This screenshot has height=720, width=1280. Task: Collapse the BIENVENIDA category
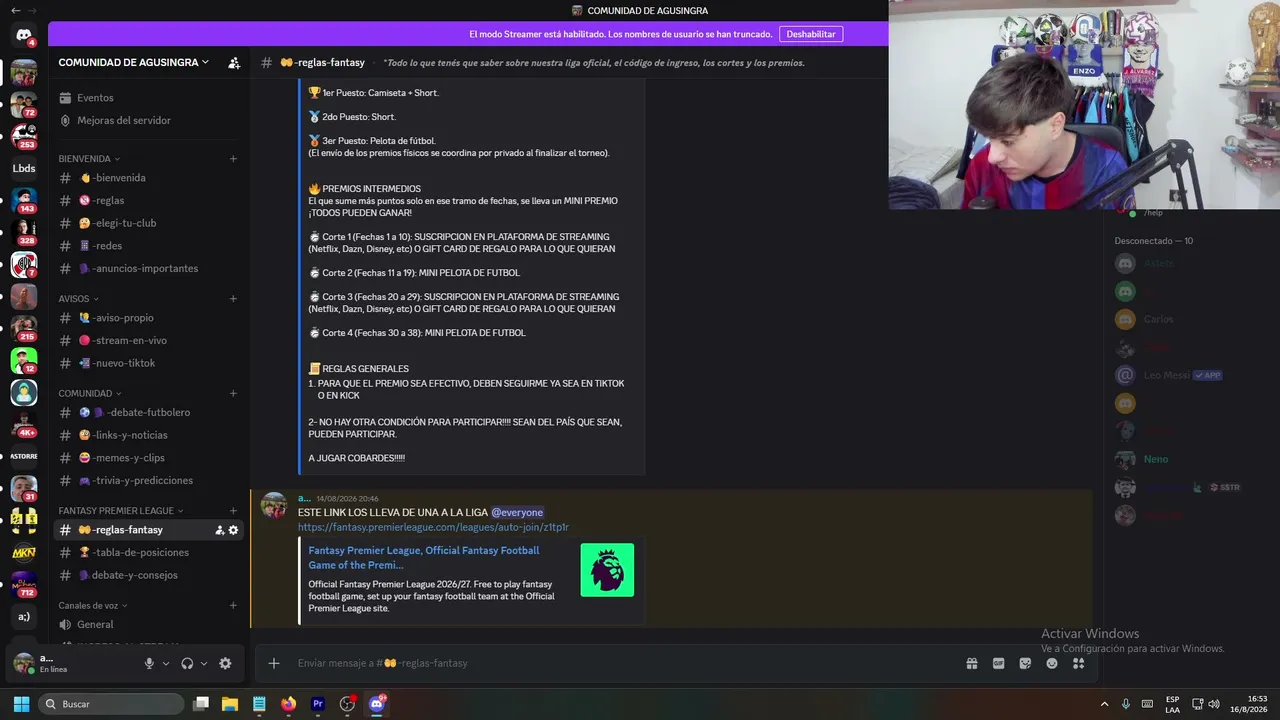(89, 159)
